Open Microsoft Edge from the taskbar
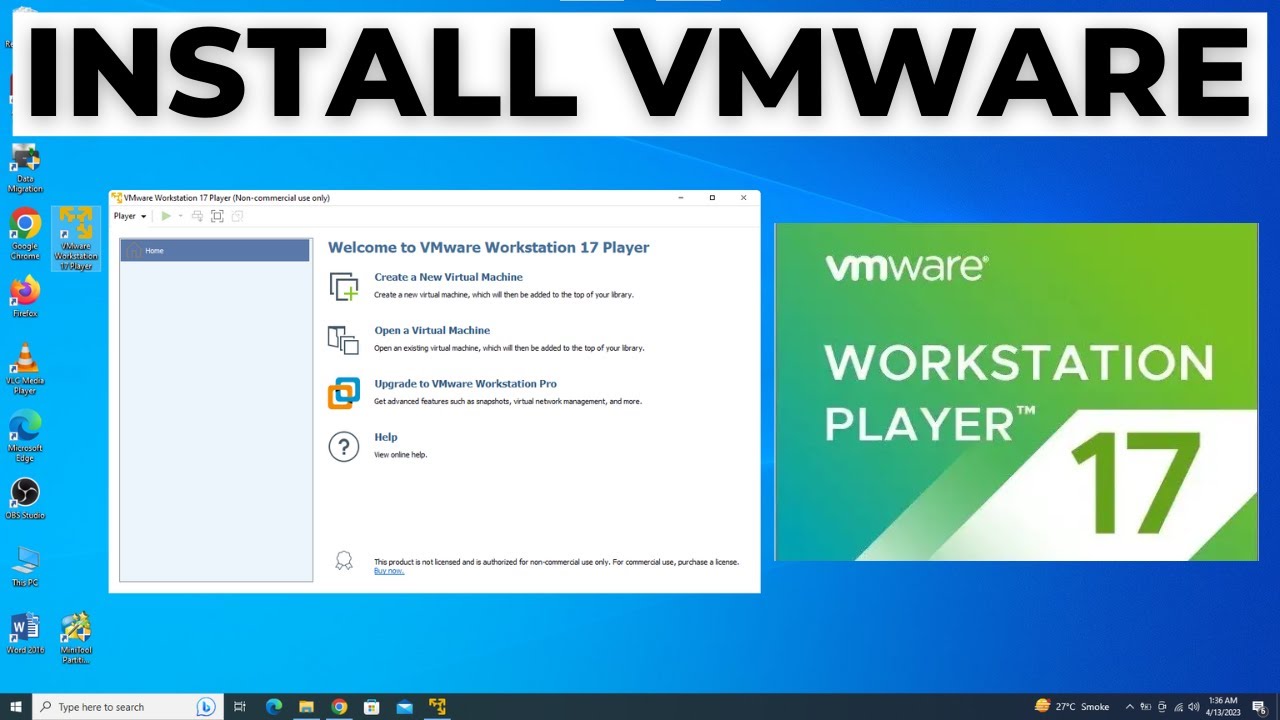 [274, 707]
